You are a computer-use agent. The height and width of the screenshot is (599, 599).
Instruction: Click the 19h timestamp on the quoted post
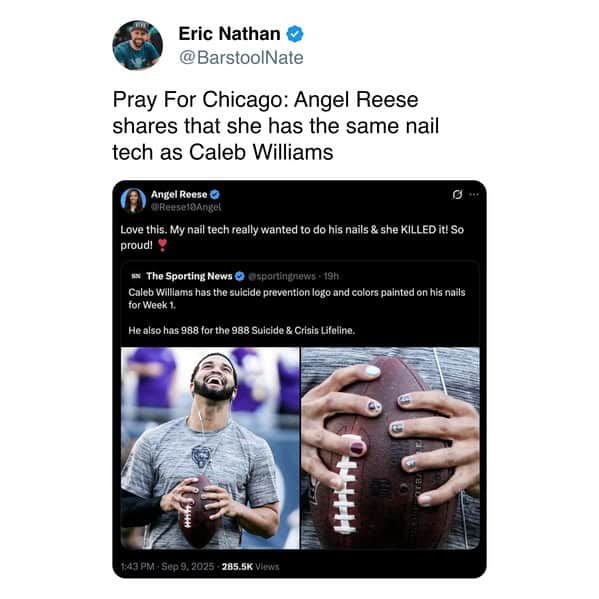(x=331, y=276)
